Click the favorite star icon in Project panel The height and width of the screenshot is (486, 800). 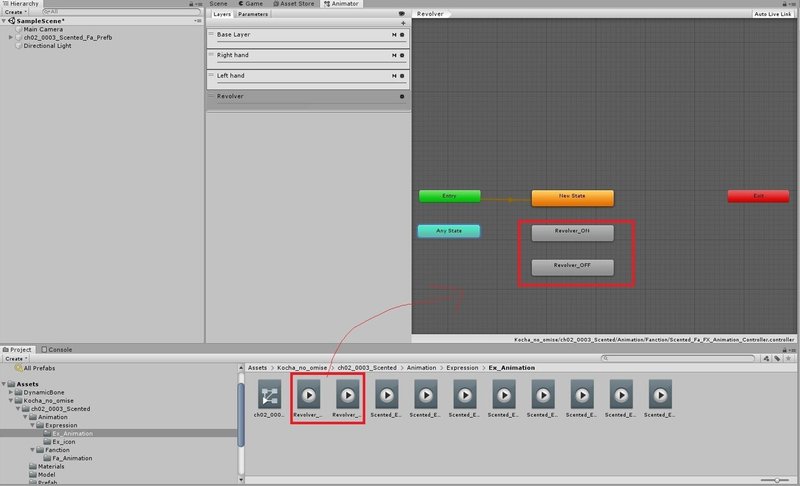788,359
